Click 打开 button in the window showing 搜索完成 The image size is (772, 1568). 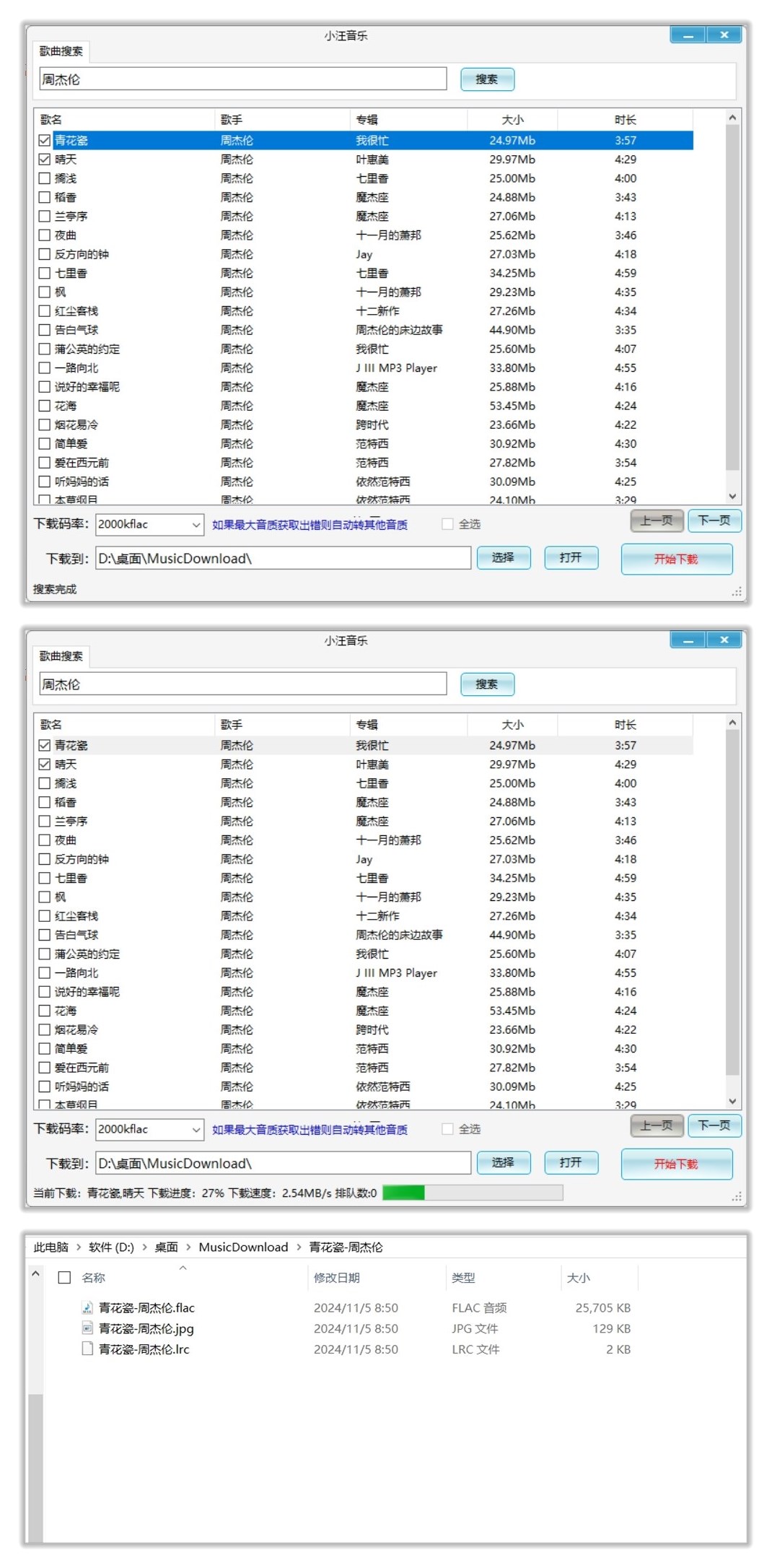coord(570,558)
